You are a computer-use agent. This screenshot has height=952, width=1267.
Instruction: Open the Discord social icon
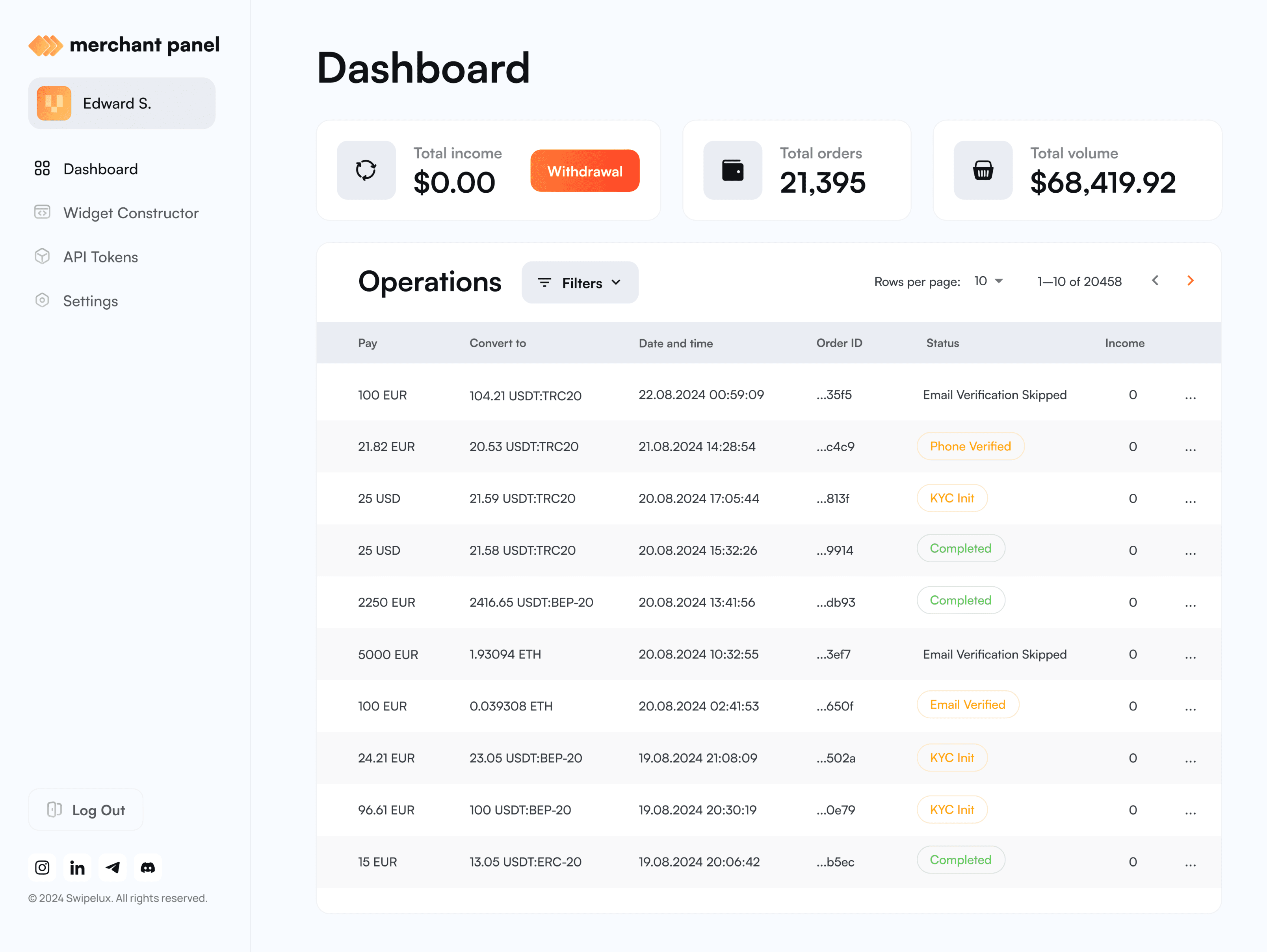[148, 867]
